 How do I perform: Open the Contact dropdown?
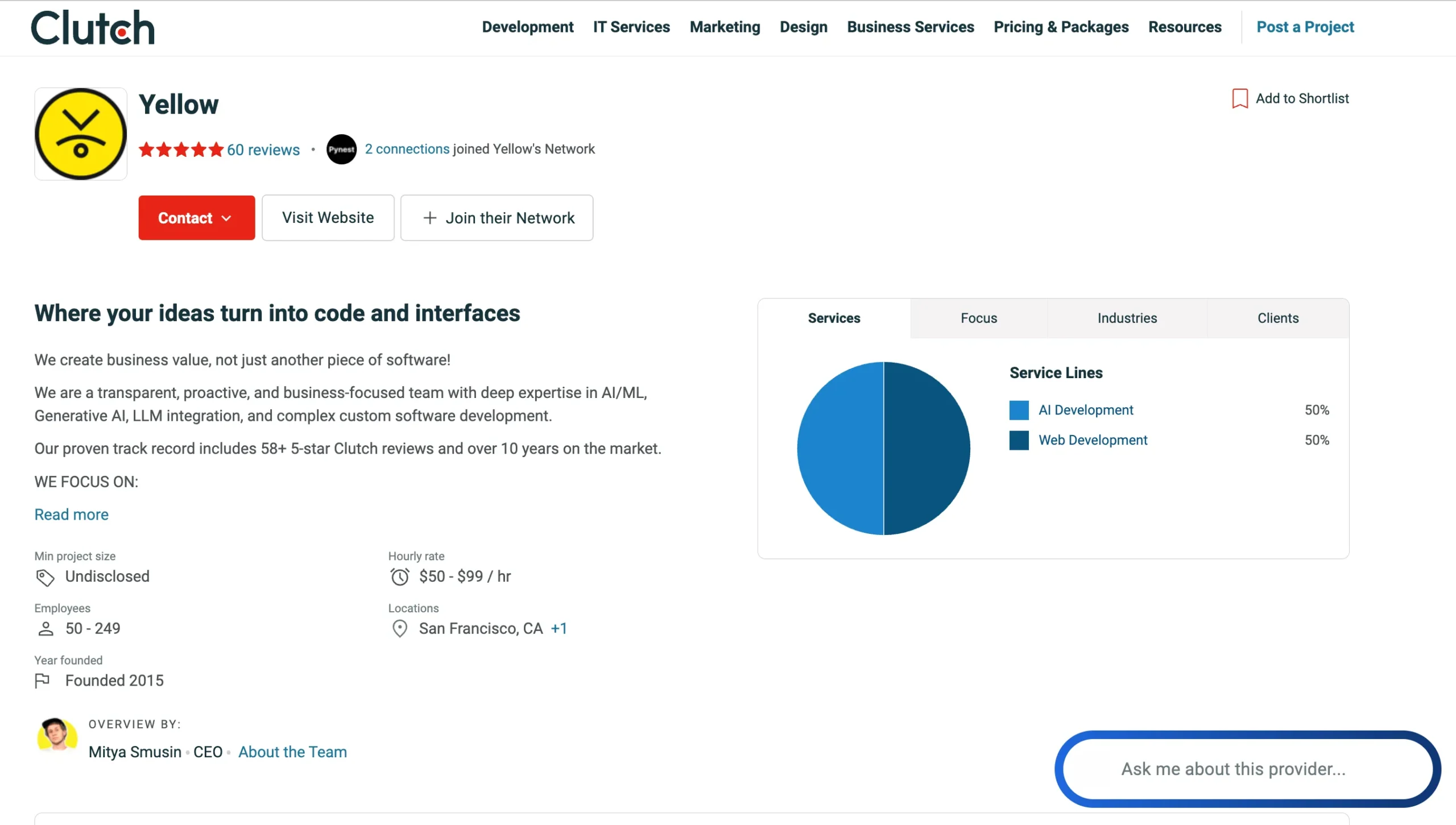point(196,218)
